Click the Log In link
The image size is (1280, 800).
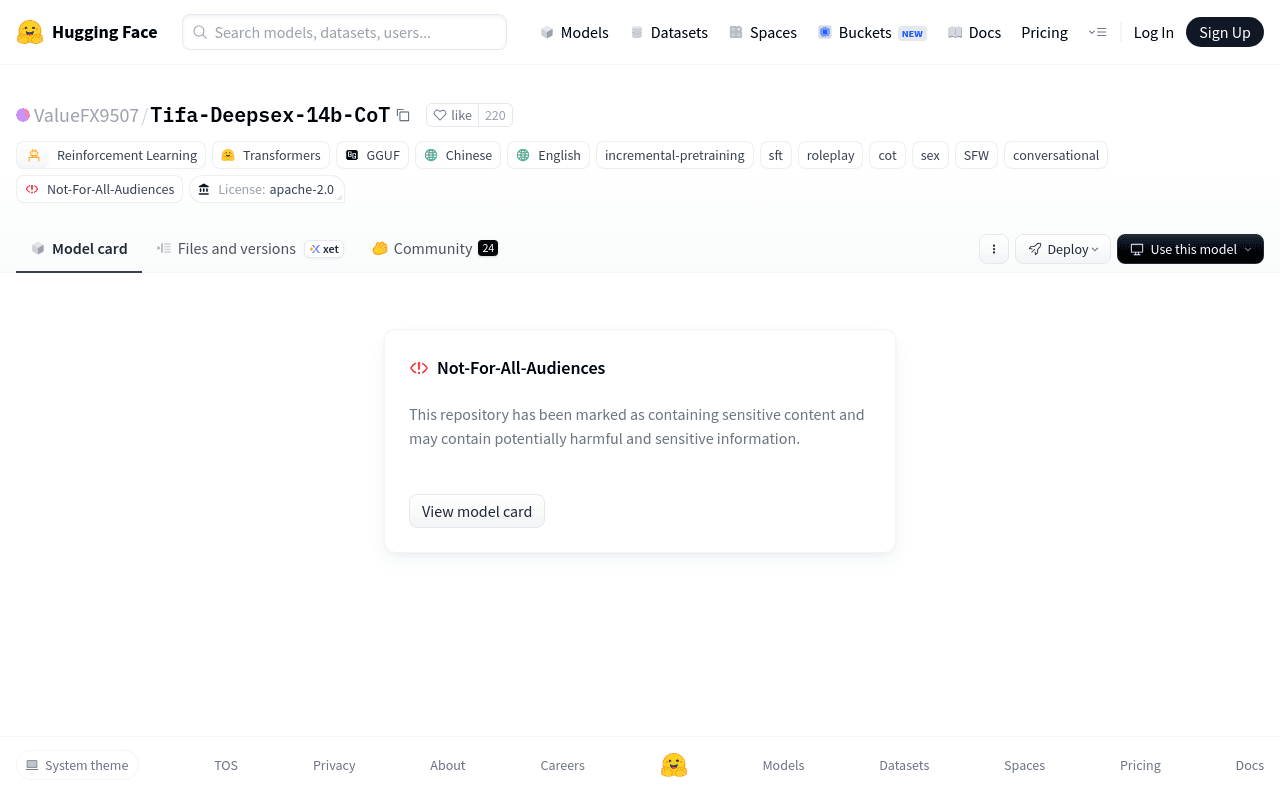click(x=1153, y=32)
